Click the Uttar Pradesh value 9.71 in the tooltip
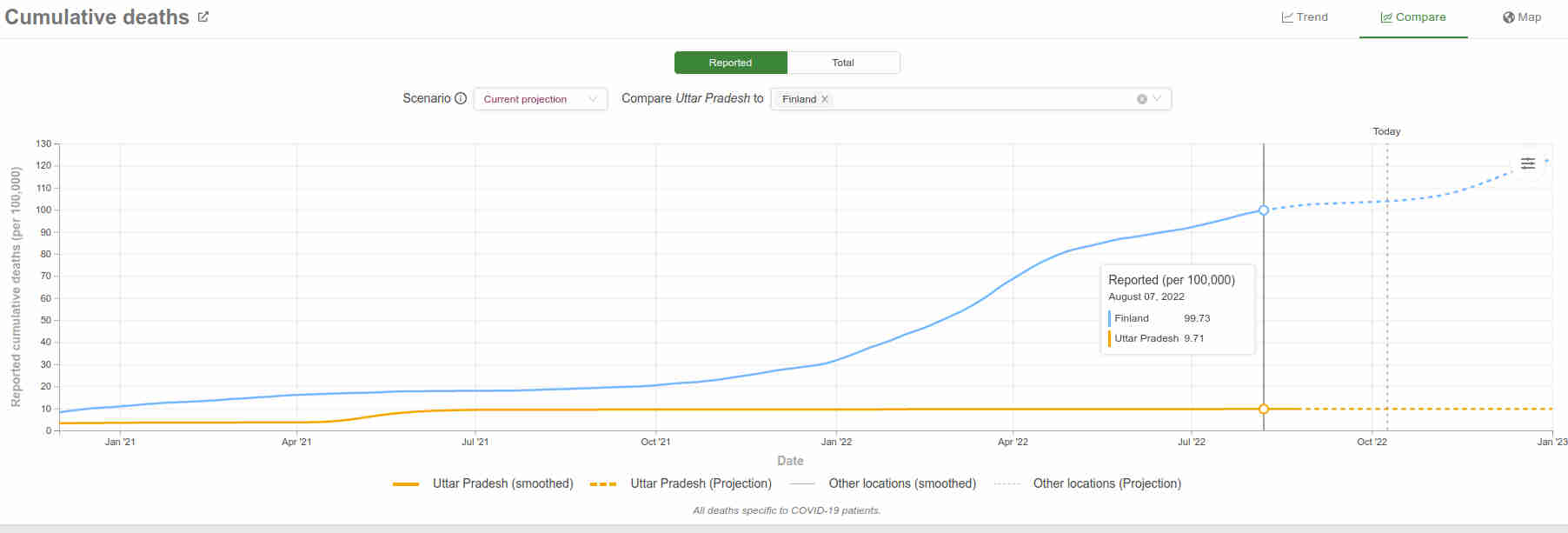The image size is (1568, 533). 1194,338
